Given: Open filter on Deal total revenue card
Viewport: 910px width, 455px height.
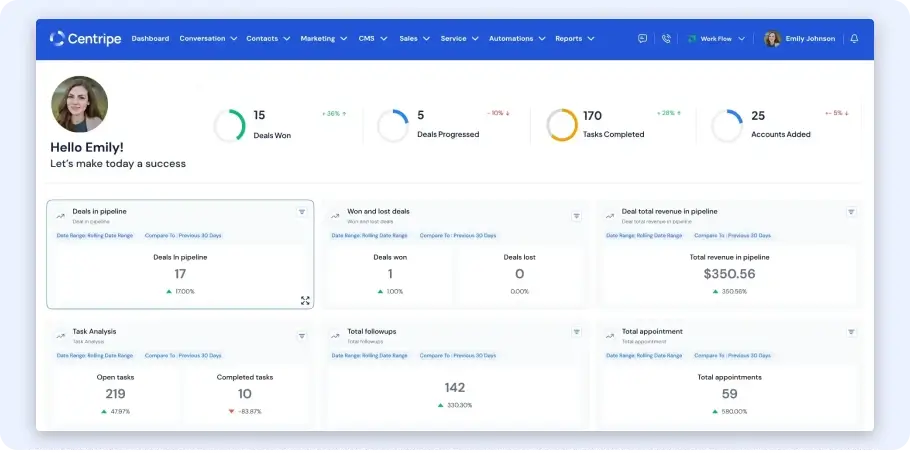Looking at the screenshot, I should pos(851,212).
